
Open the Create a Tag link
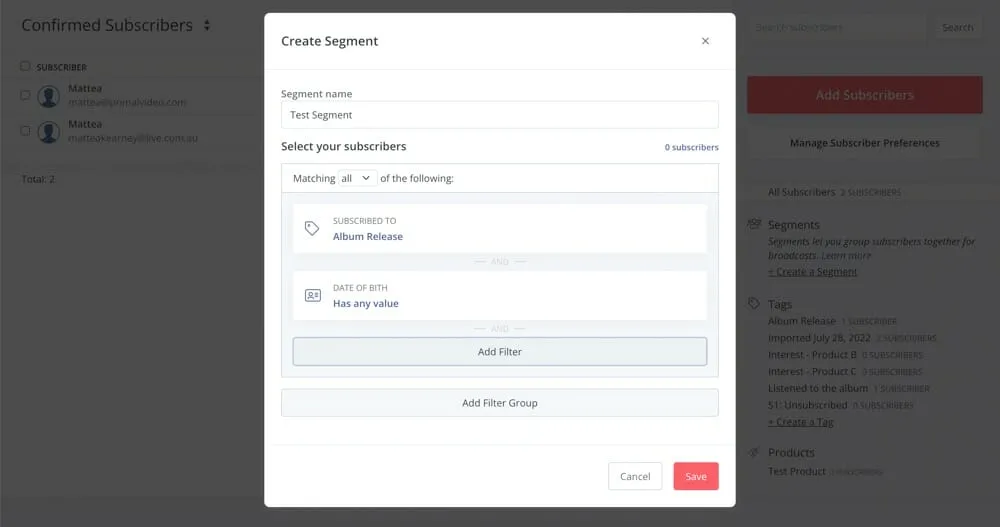click(x=800, y=422)
